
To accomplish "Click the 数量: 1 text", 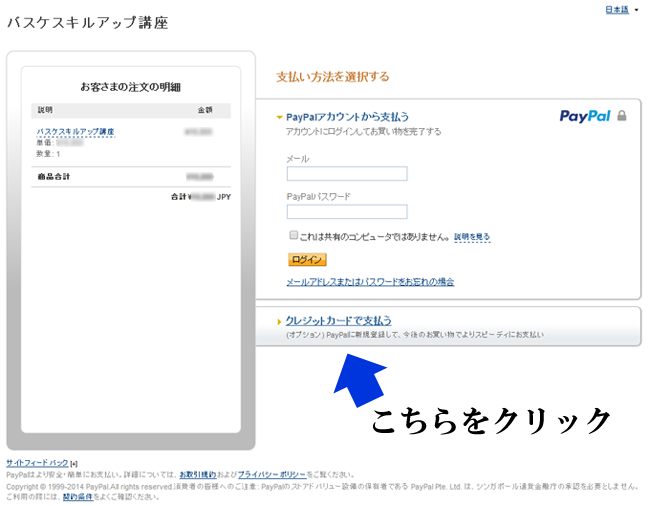I will 48,154.
